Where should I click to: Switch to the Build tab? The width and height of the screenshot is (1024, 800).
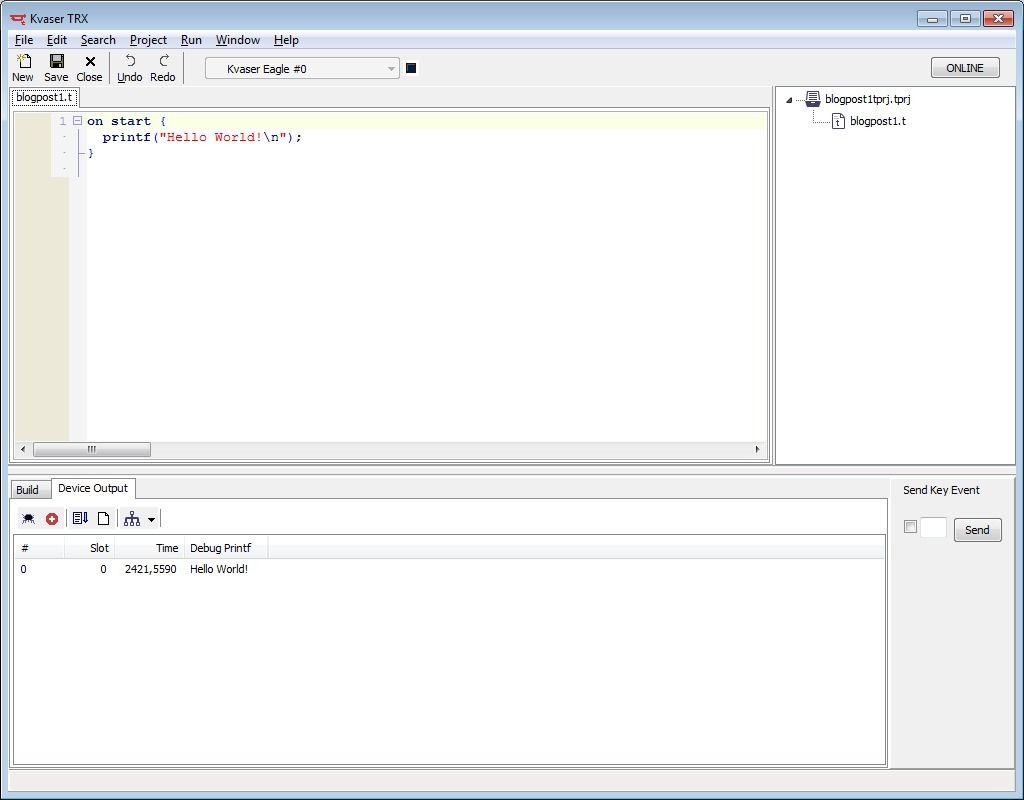(27, 489)
